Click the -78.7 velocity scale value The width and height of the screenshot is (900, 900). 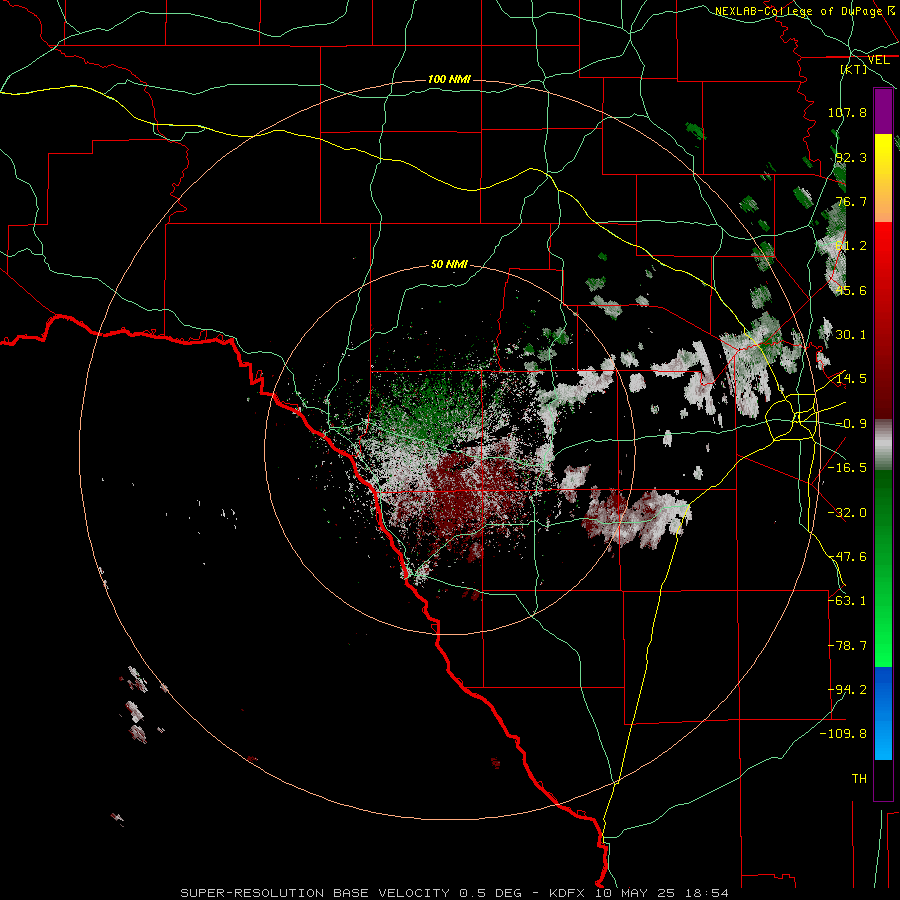click(847, 646)
